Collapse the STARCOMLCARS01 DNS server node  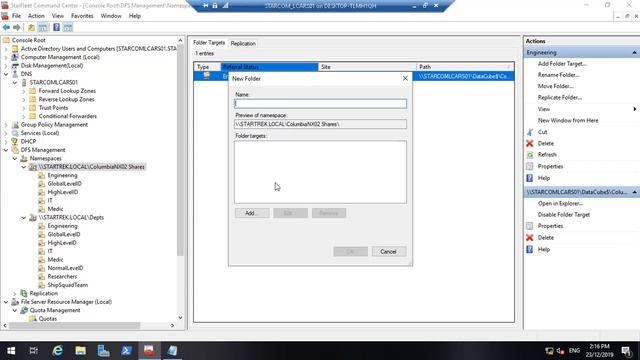[15, 82]
